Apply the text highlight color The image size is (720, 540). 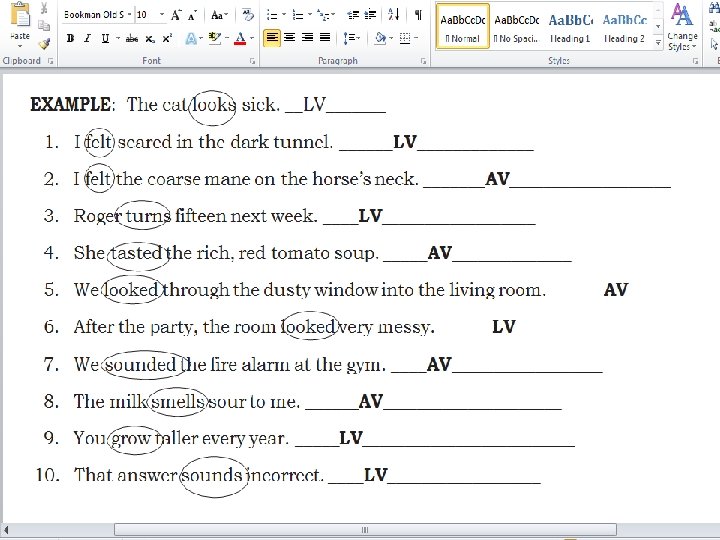214,38
